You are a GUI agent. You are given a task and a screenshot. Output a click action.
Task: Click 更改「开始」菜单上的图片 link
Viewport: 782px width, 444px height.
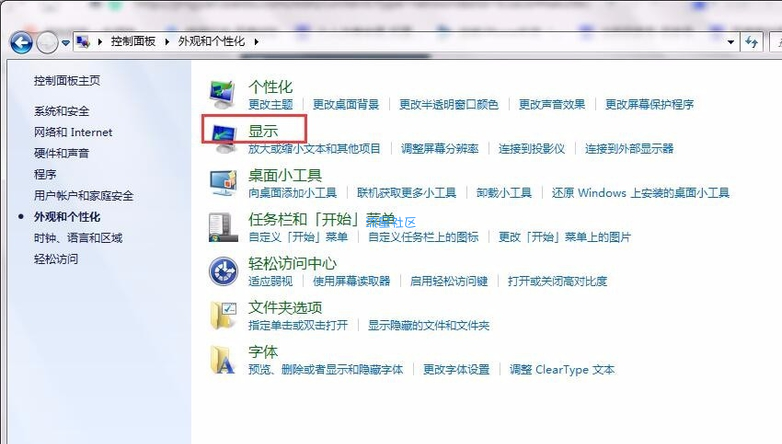click(x=565, y=236)
